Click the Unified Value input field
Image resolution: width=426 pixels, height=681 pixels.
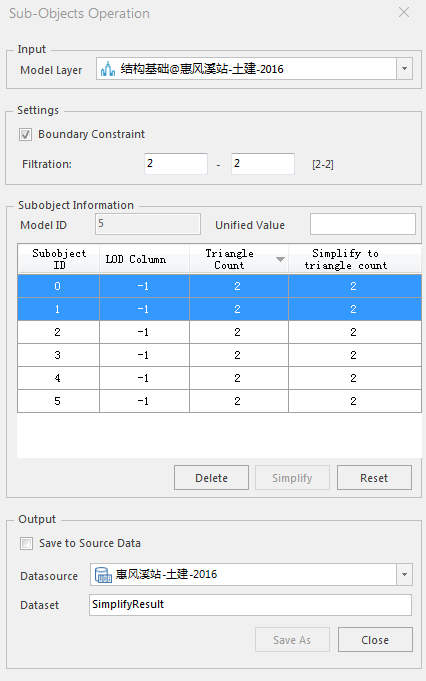click(363, 224)
